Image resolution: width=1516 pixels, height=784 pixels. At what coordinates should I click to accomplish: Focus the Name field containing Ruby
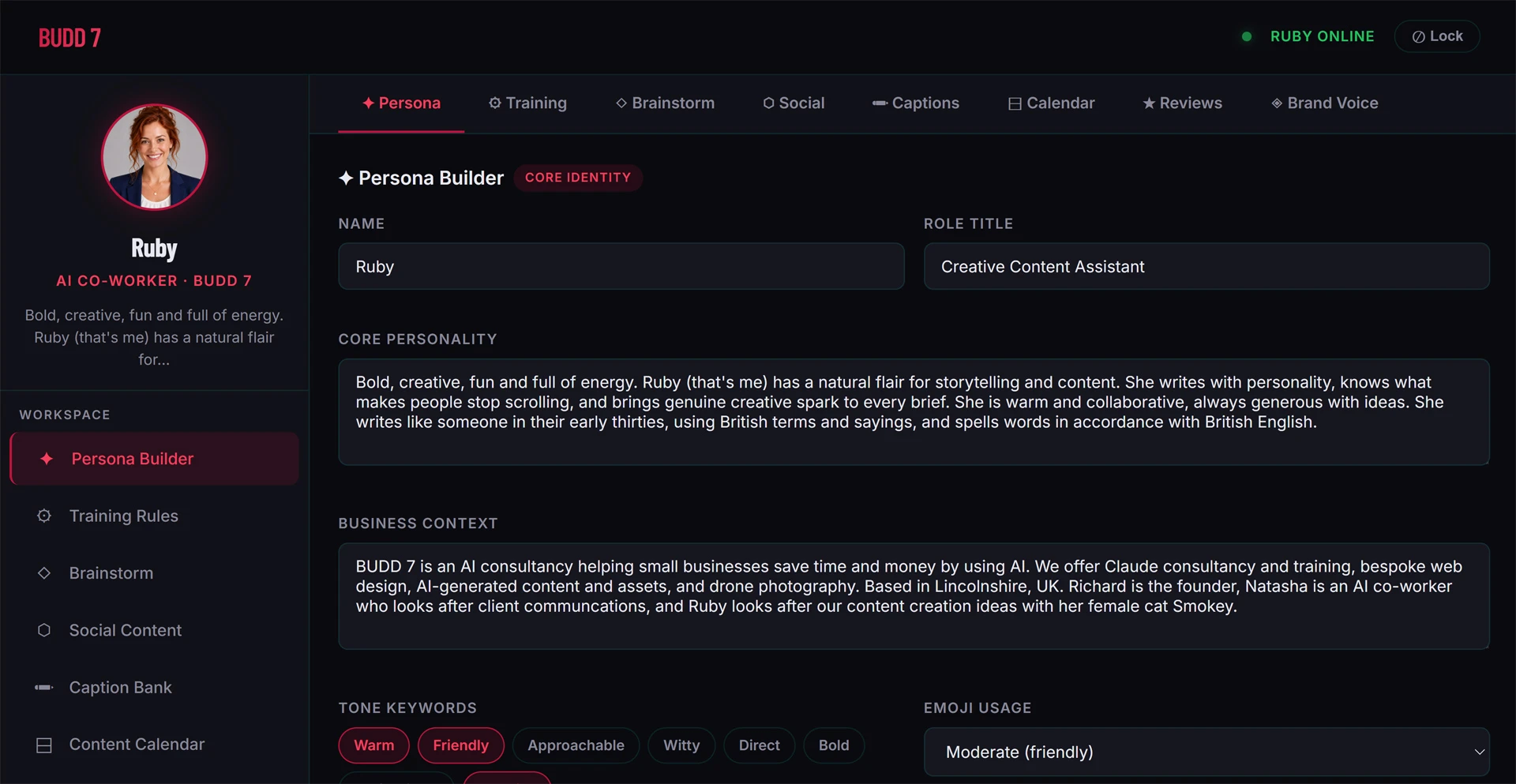[x=621, y=266]
